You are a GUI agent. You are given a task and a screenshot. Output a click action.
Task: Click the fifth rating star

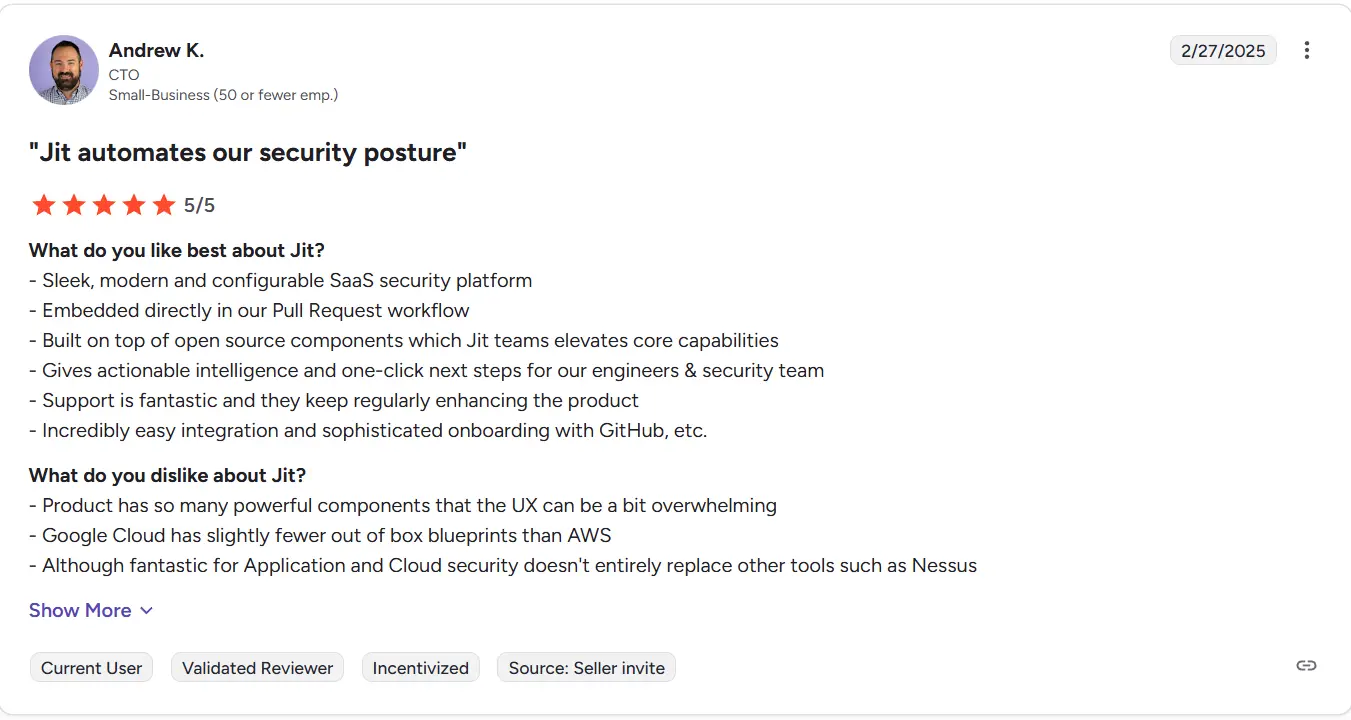164,205
